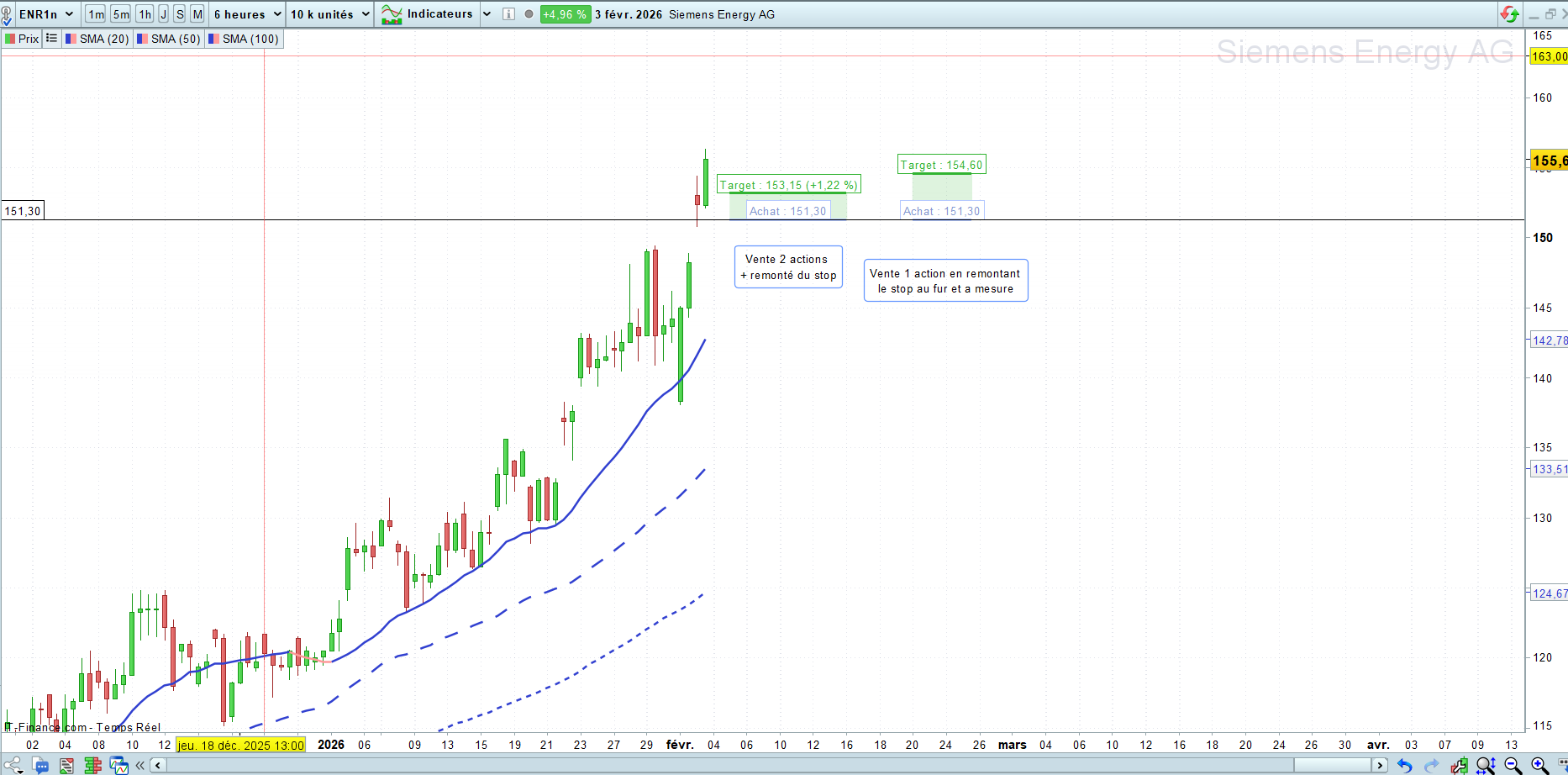Open the chart comments chat icon
This screenshot has height=775, width=1568.
[x=40, y=765]
